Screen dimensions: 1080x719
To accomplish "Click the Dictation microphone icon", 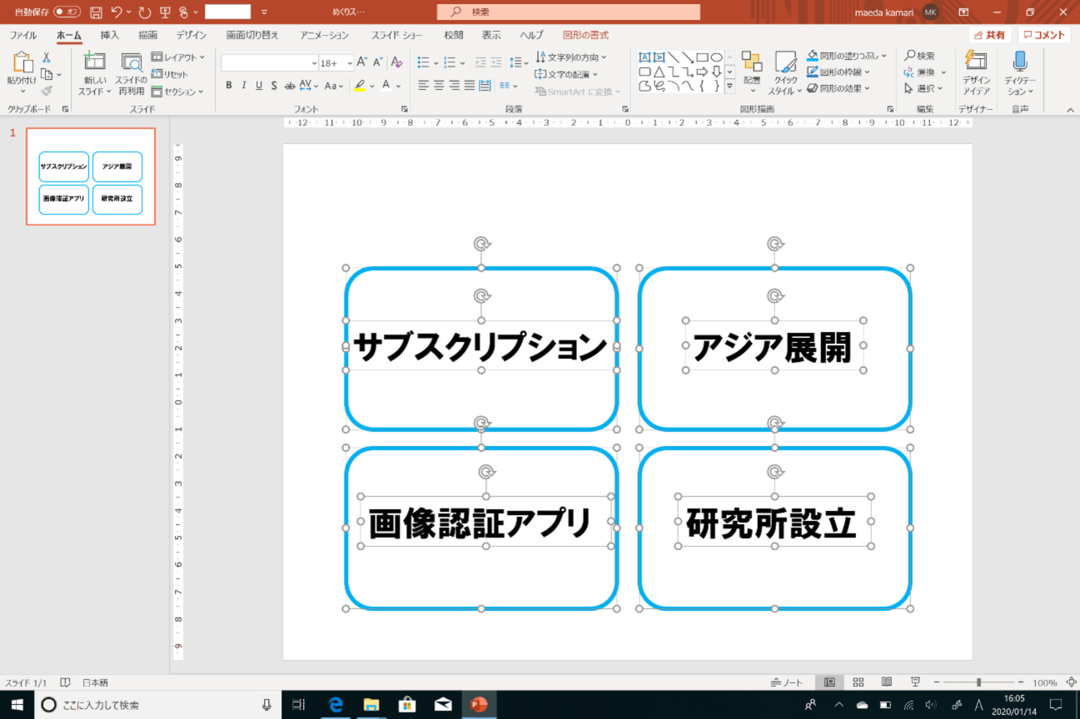I will click(x=1020, y=73).
